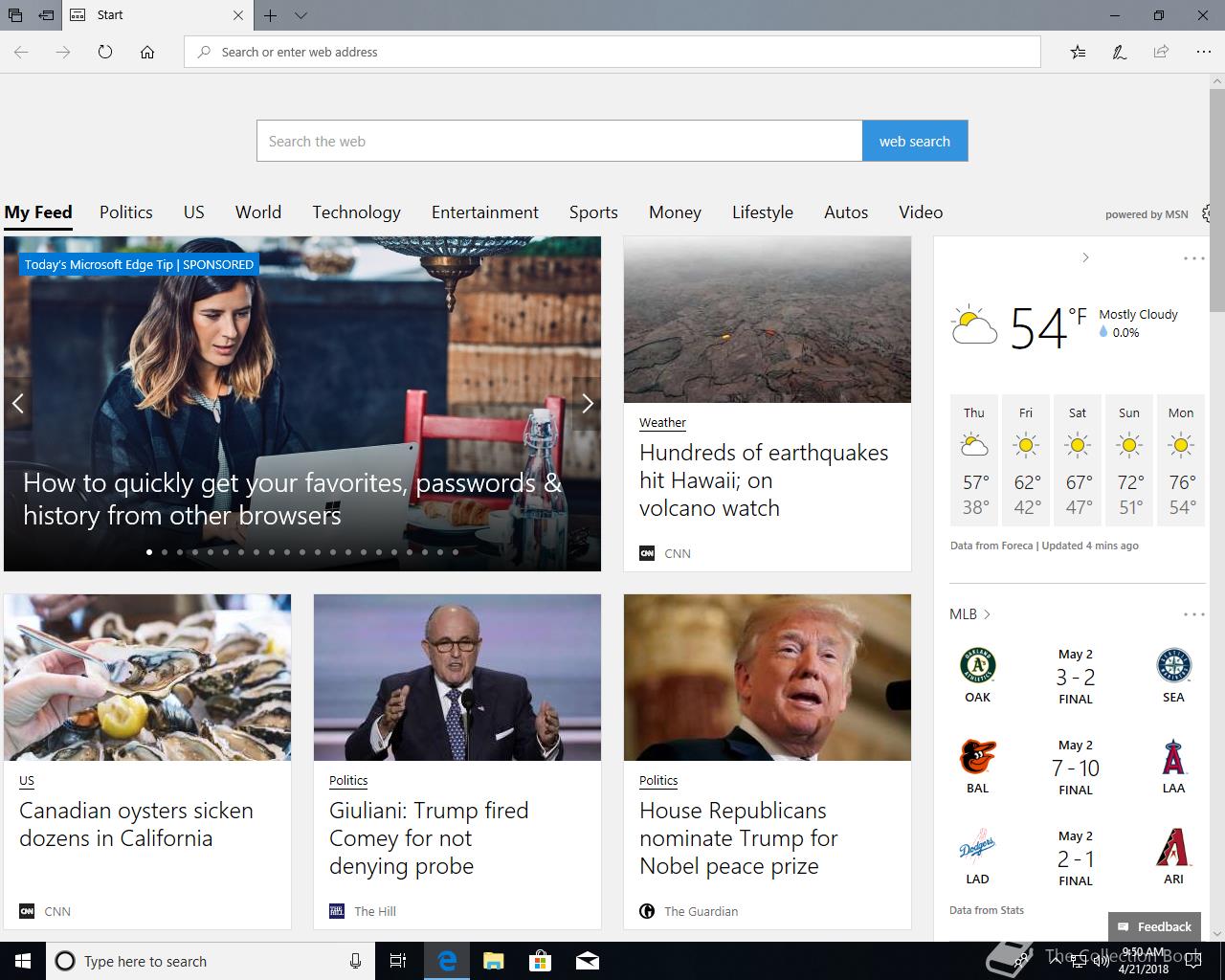Open the Money tab
Image resolution: width=1225 pixels, height=980 pixels.
coord(675,212)
